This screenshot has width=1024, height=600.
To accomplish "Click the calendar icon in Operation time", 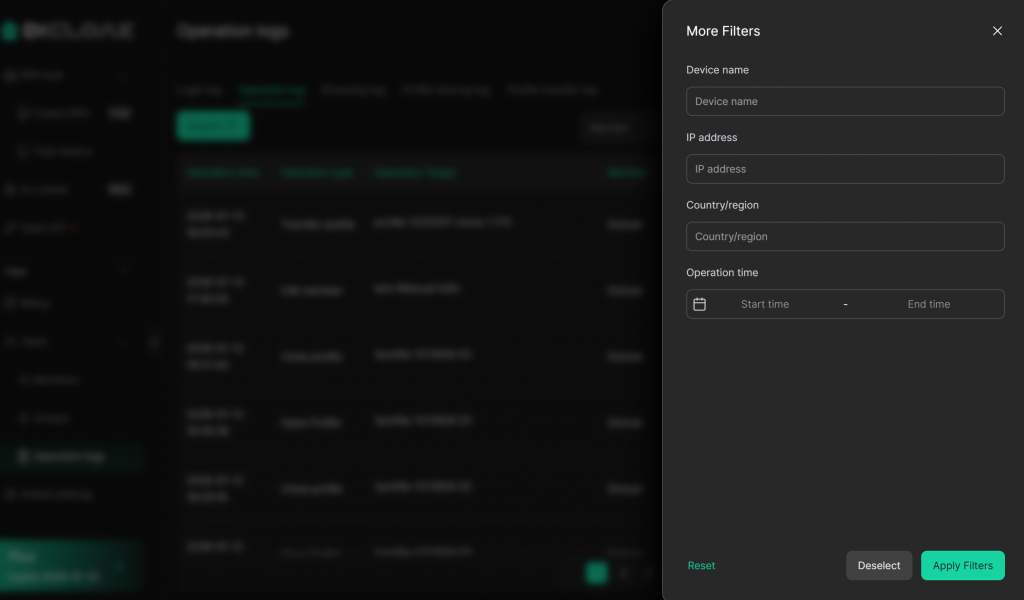I will click(x=700, y=304).
